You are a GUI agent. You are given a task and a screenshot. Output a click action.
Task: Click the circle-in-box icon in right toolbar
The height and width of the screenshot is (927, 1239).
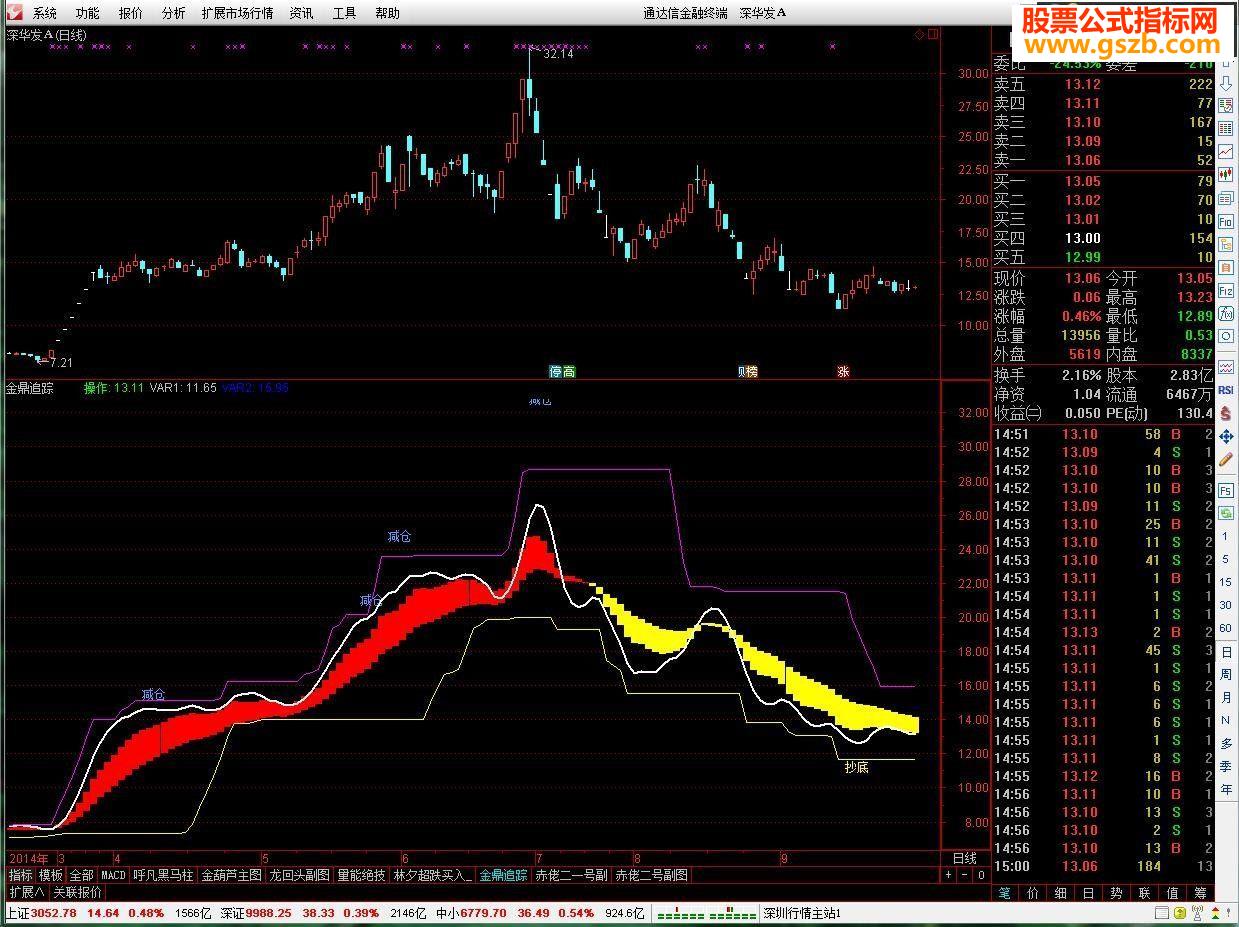tap(1226, 336)
